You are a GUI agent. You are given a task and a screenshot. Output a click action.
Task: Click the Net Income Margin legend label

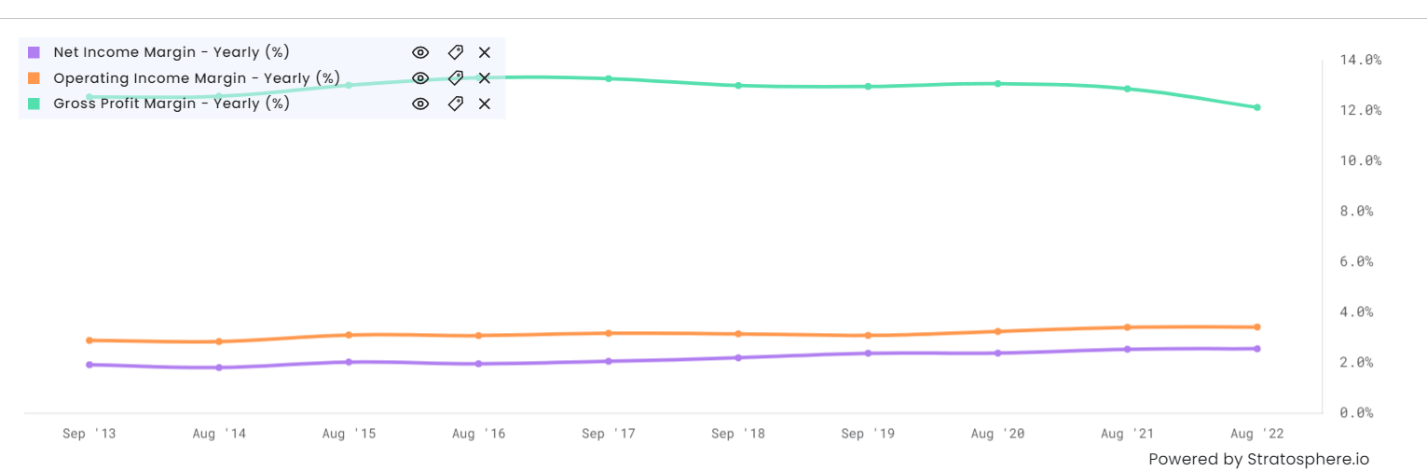point(171,52)
